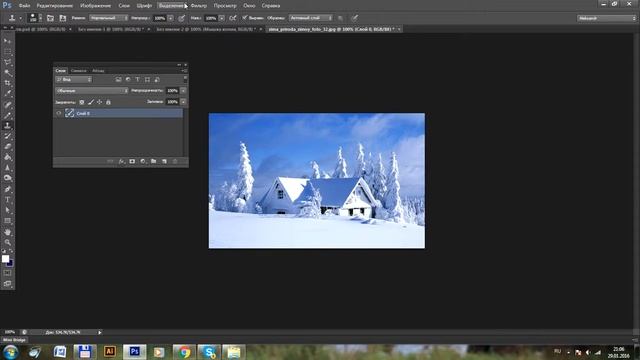Open the Brush panel toggle in options bar
Viewport: 640px width, 360px height.
[x=50, y=18]
